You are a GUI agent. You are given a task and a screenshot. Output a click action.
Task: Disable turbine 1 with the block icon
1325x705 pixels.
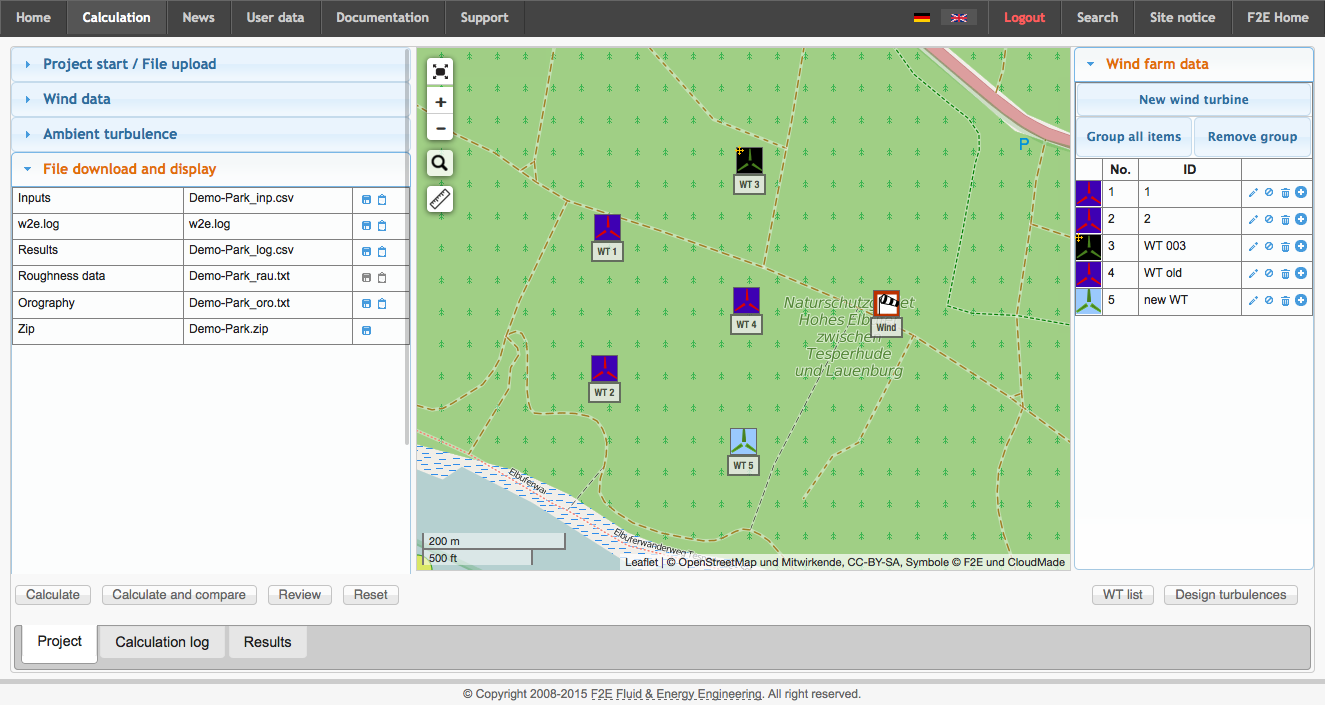tap(1269, 192)
